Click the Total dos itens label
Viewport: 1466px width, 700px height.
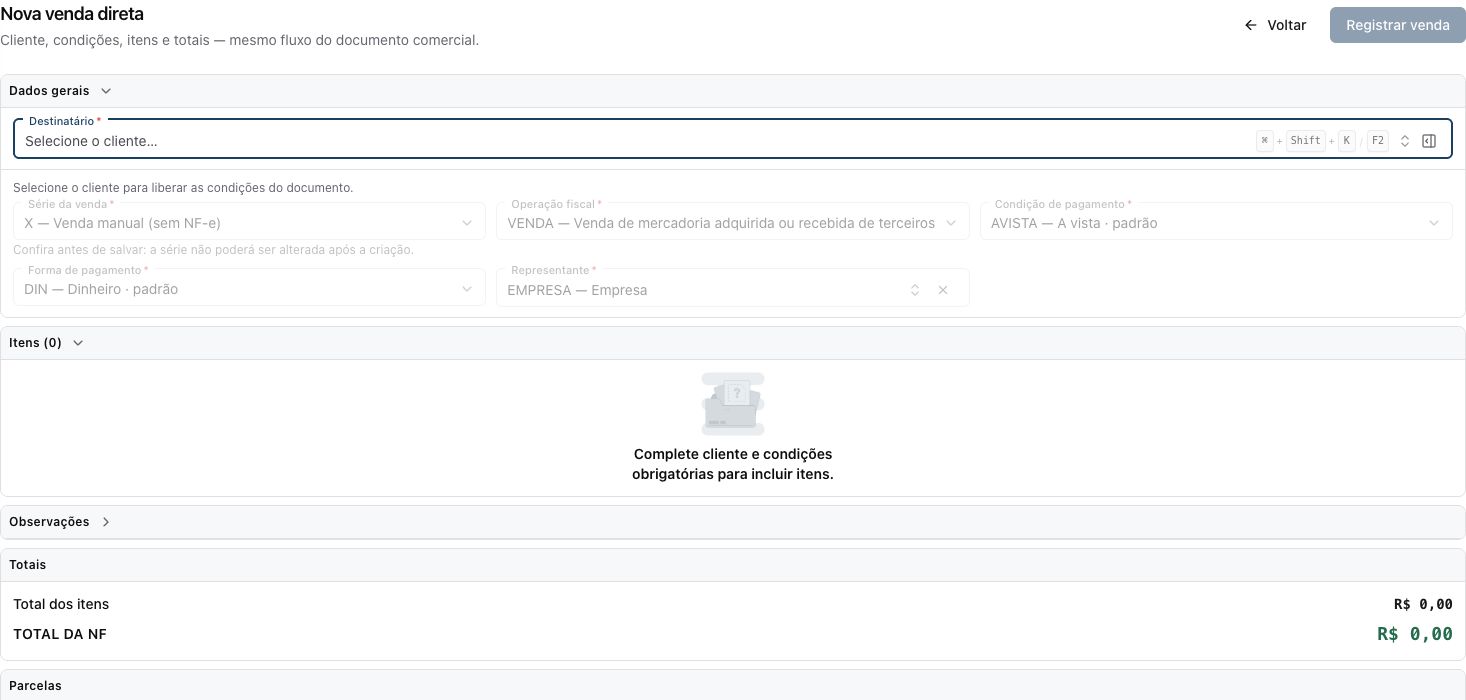click(x=61, y=604)
